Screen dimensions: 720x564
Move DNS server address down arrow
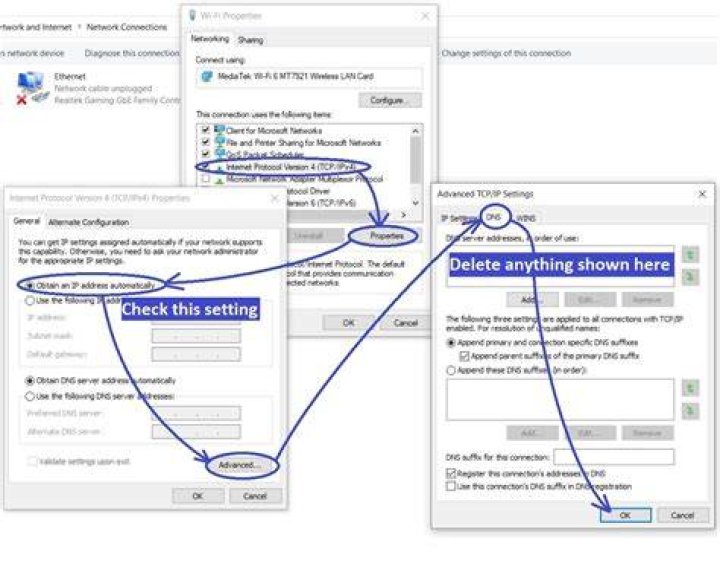[690, 277]
